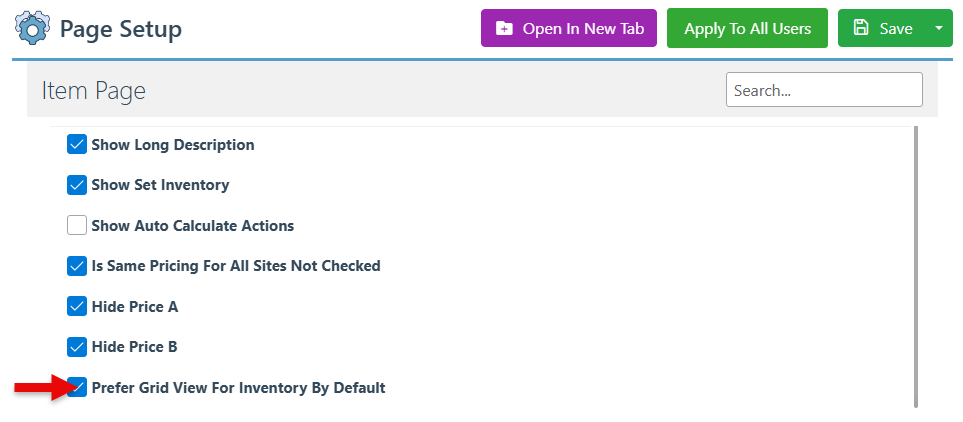Click the Page Setup gear icon
Image resolution: width=963 pixels, height=422 pixels.
pyautogui.click(x=34, y=28)
